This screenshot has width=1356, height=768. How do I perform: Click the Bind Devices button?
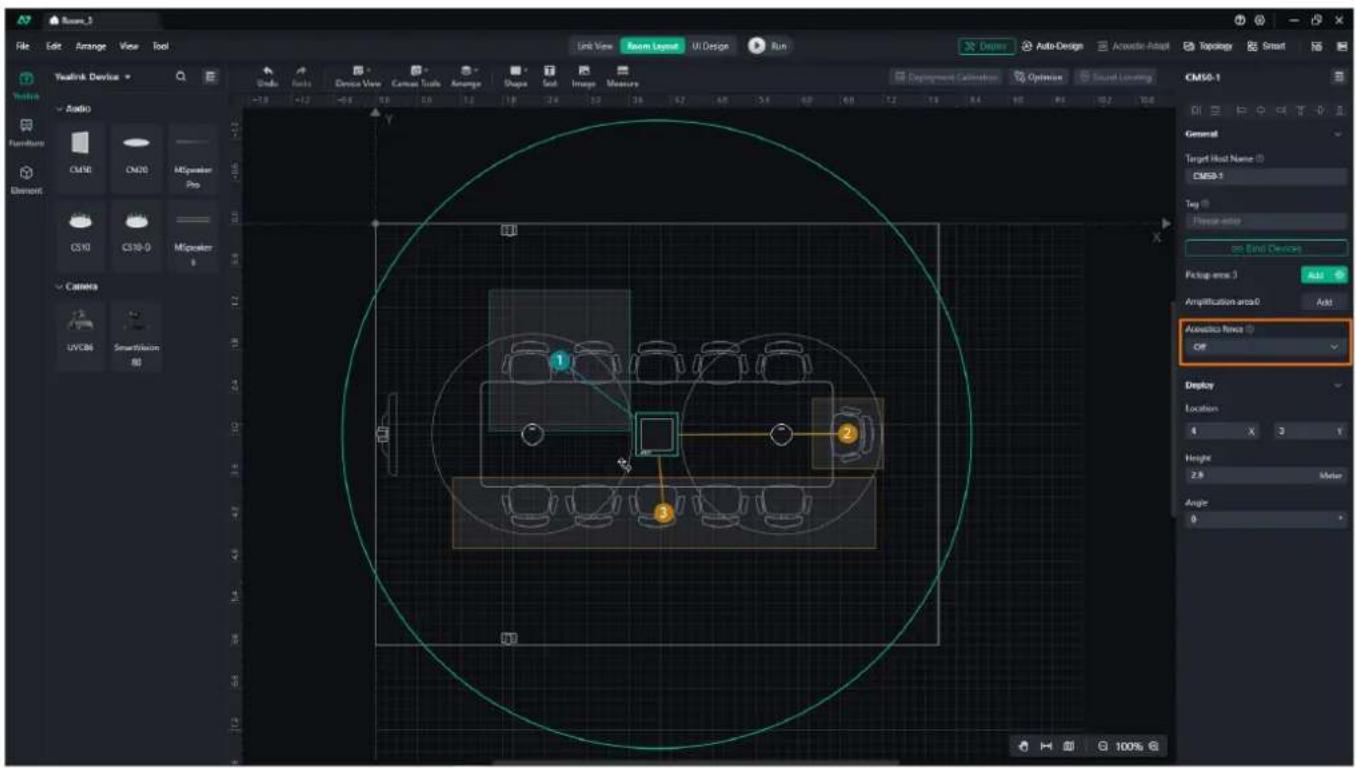[1265, 248]
